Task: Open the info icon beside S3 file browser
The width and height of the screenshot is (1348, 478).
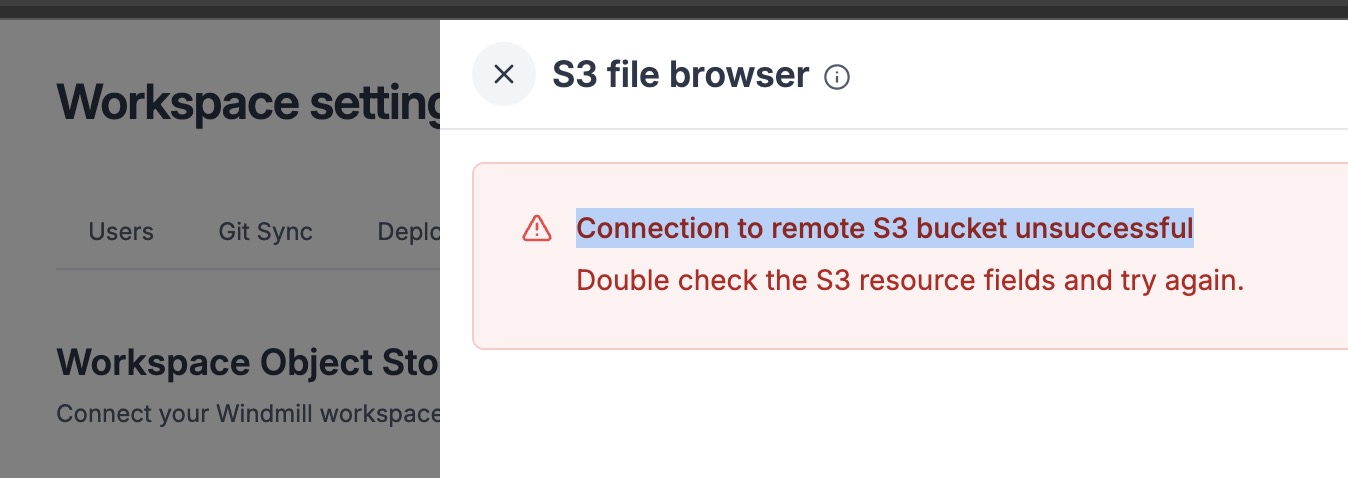Action: tap(837, 77)
